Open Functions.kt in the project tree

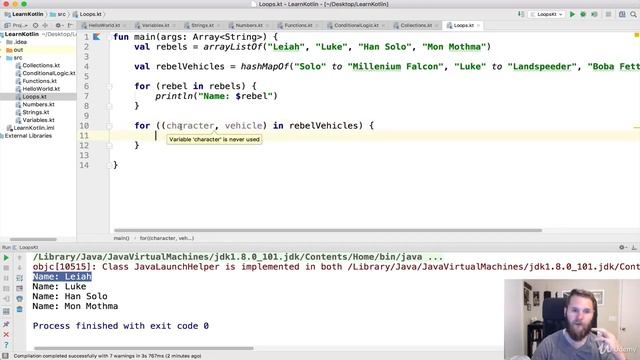click(x=36, y=81)
